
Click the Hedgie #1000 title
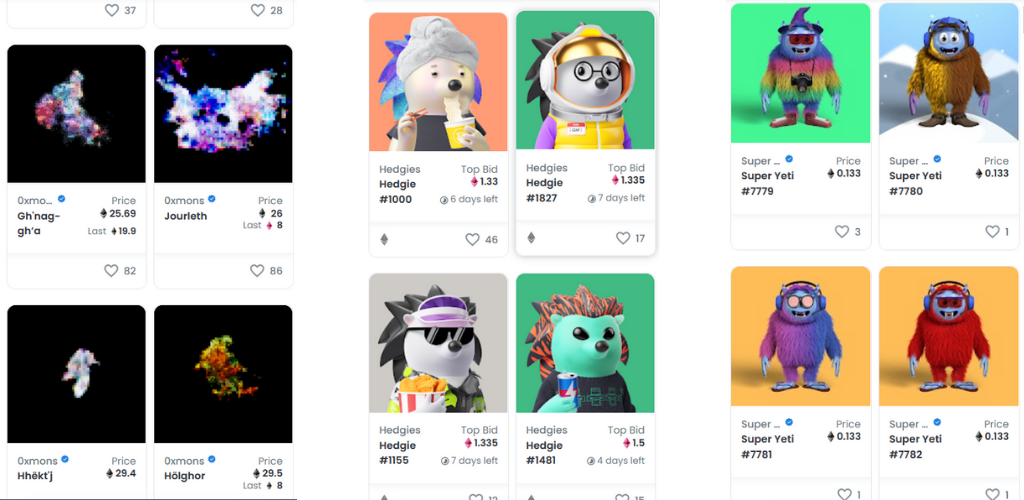tap(397, 192)
